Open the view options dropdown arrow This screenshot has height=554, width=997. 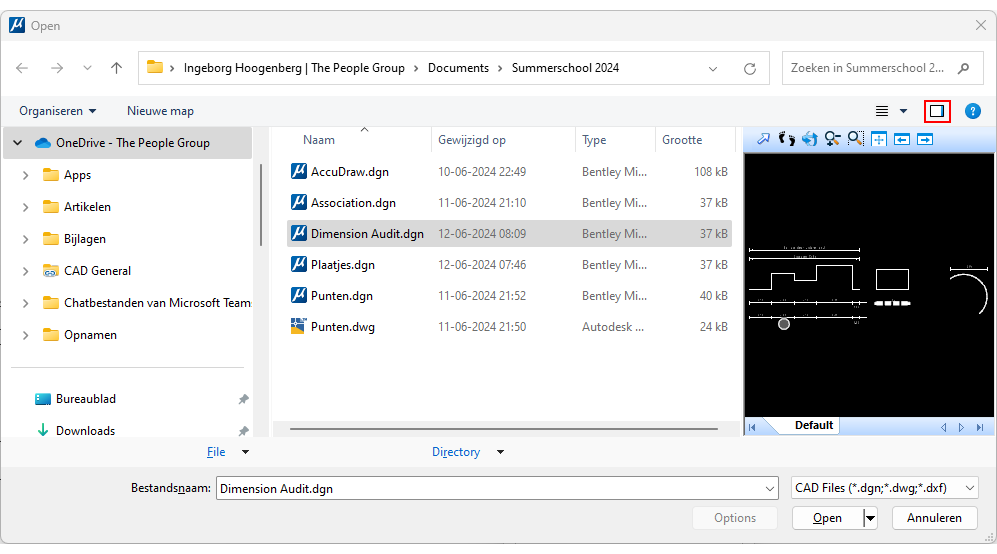coord(903,111)
